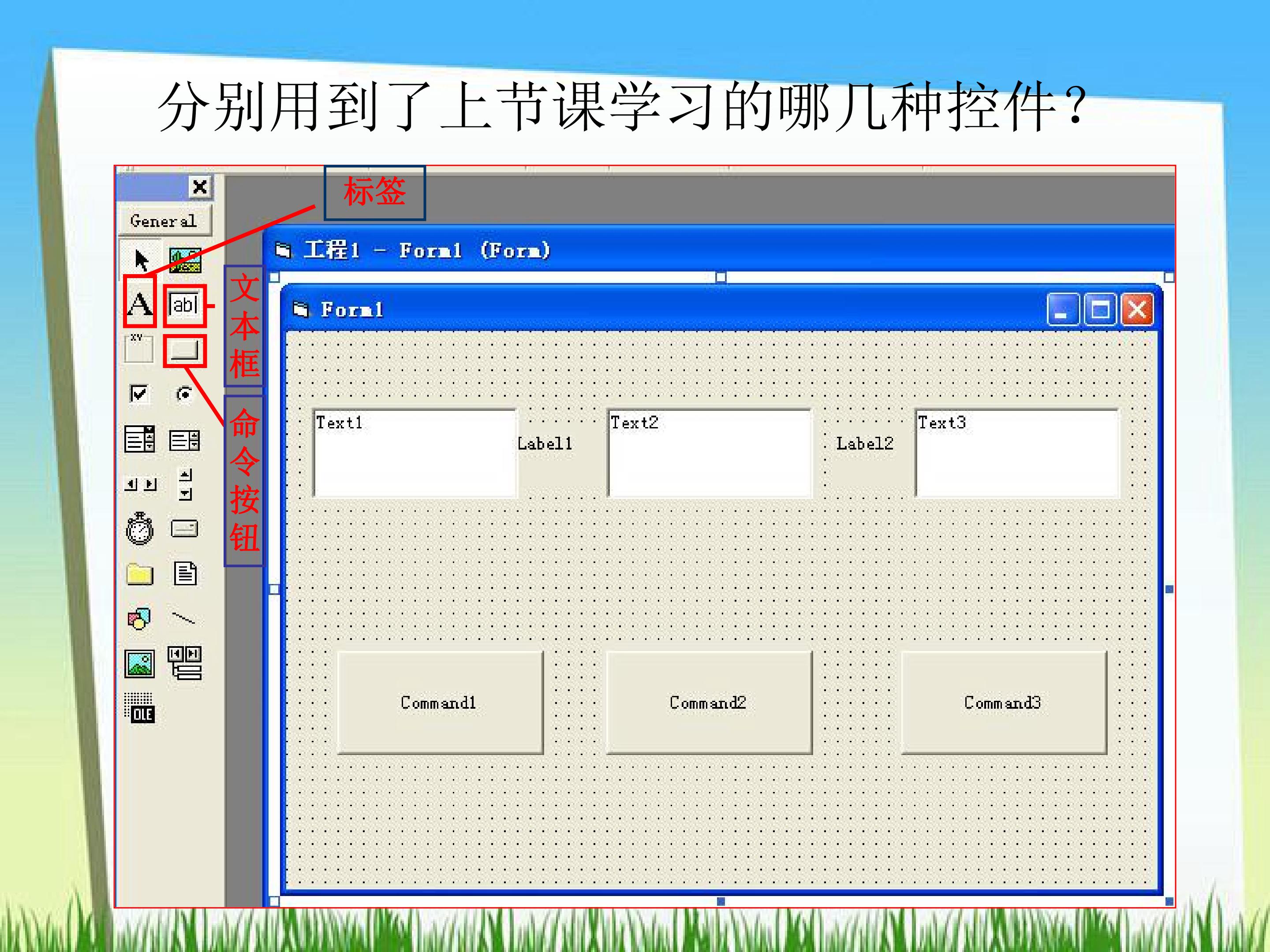Image resolution: width=1270 pixels, height=952 pixels.
Task: Select the OptionButton tool
Action: click(x=184, y=394)
